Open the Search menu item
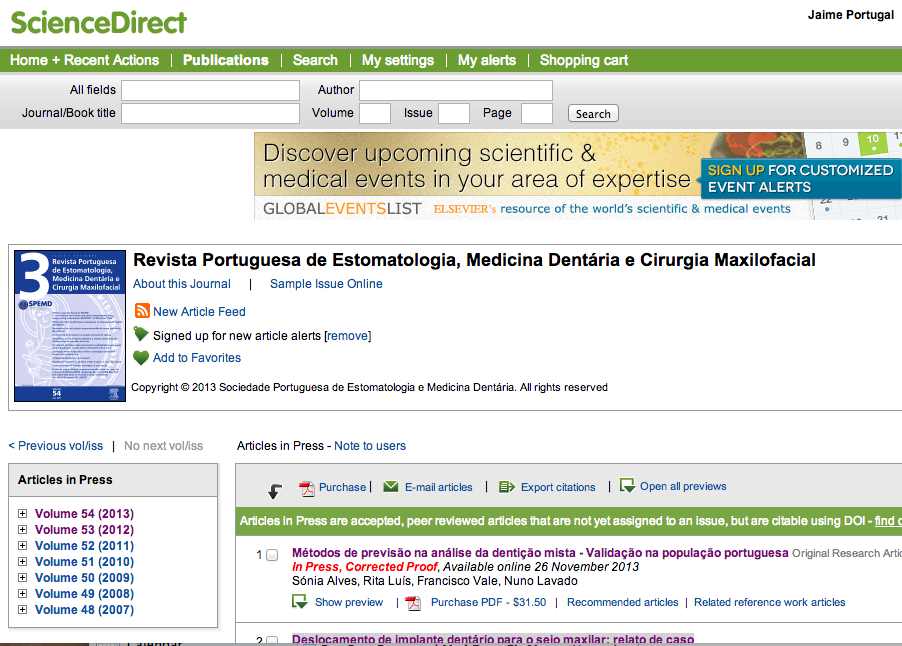This screenshot has height=646, width=902. coord(315,60)
